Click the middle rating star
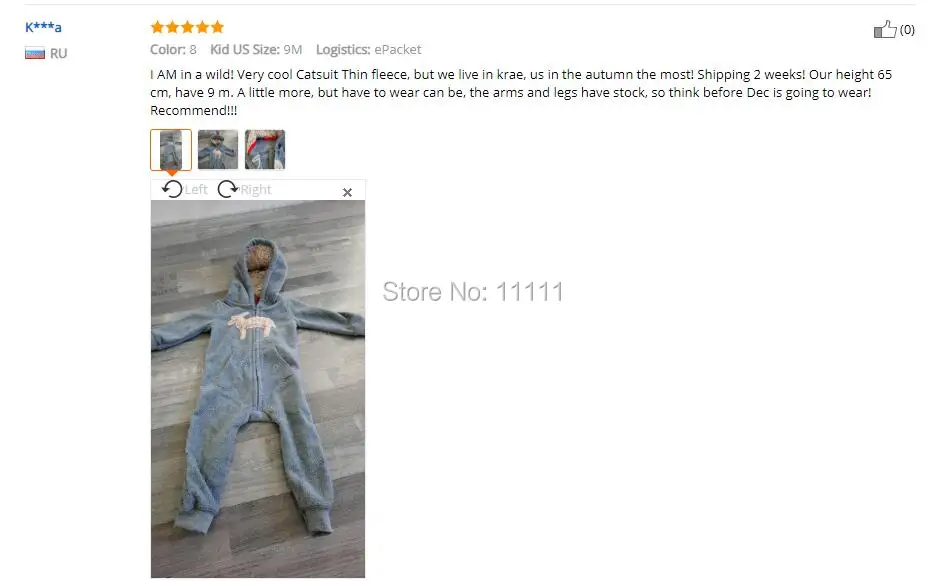 pyautogui.click(x=187, y=27)
